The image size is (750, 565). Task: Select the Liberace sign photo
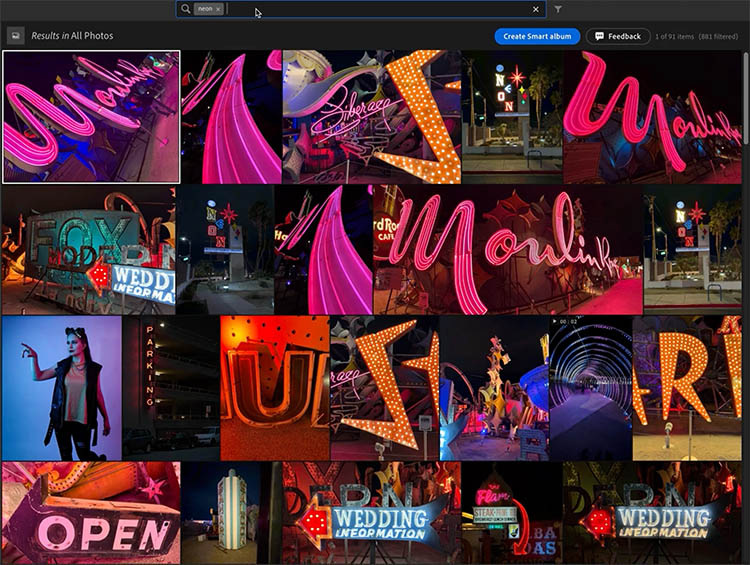(x=372, y=117)
